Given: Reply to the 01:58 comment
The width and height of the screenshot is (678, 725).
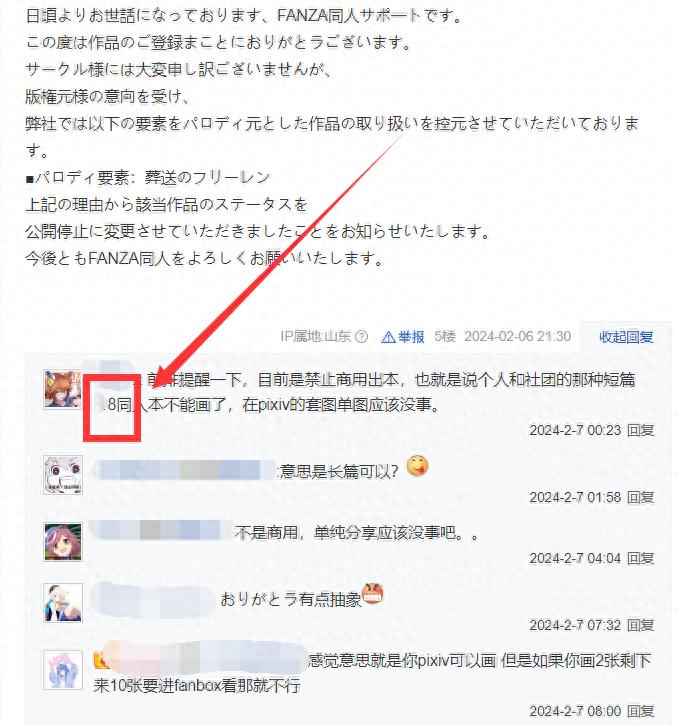Looking at the screenshot, I should click(641, 498).
